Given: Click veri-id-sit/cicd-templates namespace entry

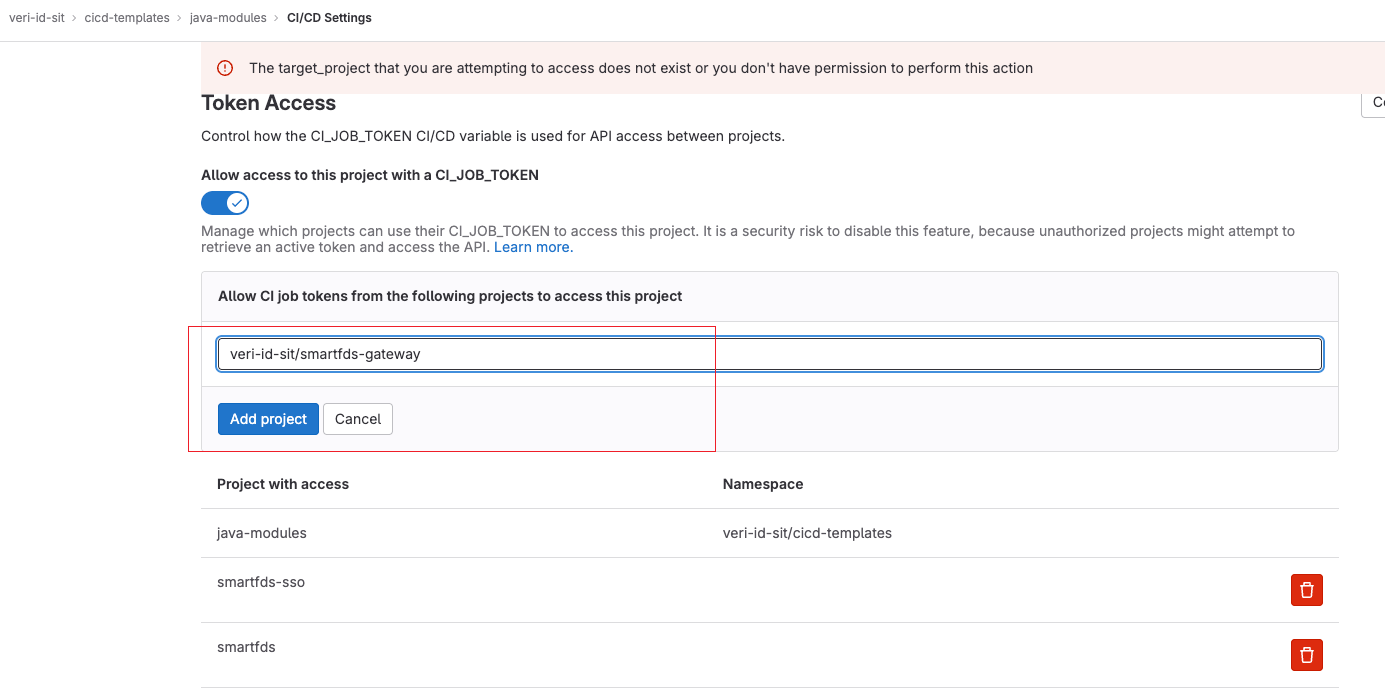Looking at the screenshot, I should (807, 533).
